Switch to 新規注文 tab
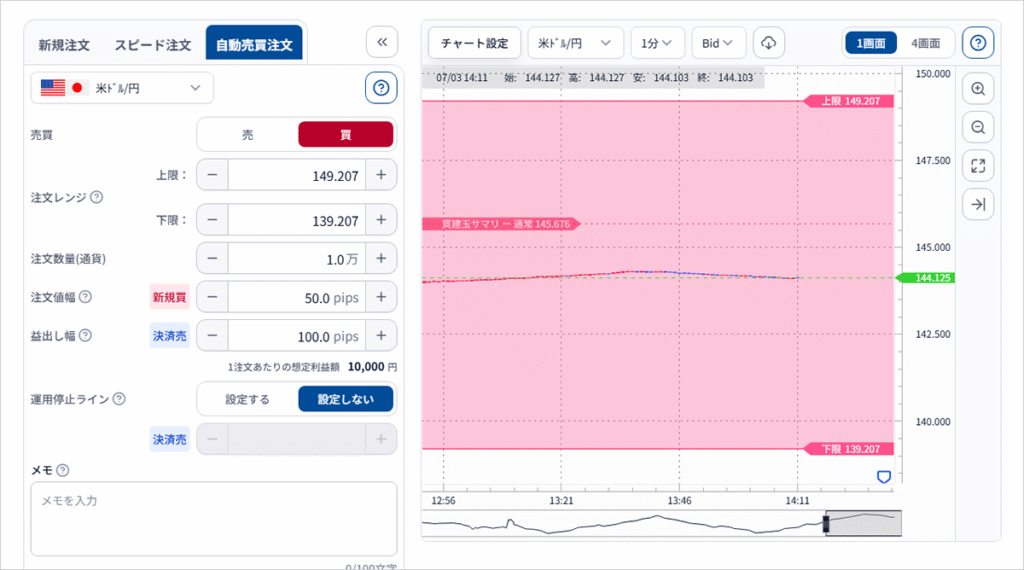Screen dimensions: 1024x570 pos(64,45)
